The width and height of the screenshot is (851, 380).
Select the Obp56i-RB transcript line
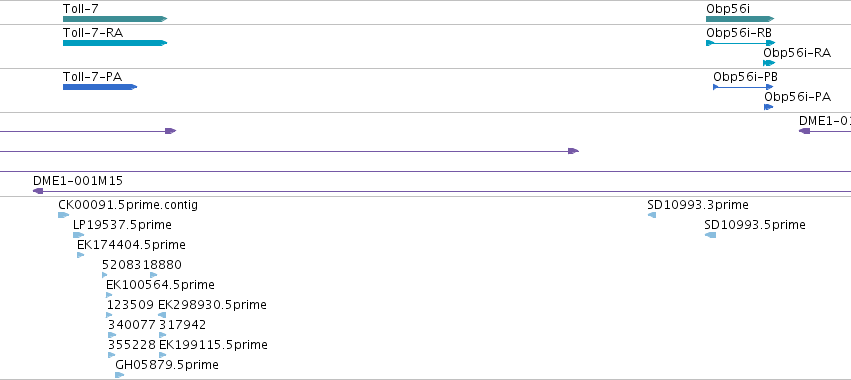[741, 43]
